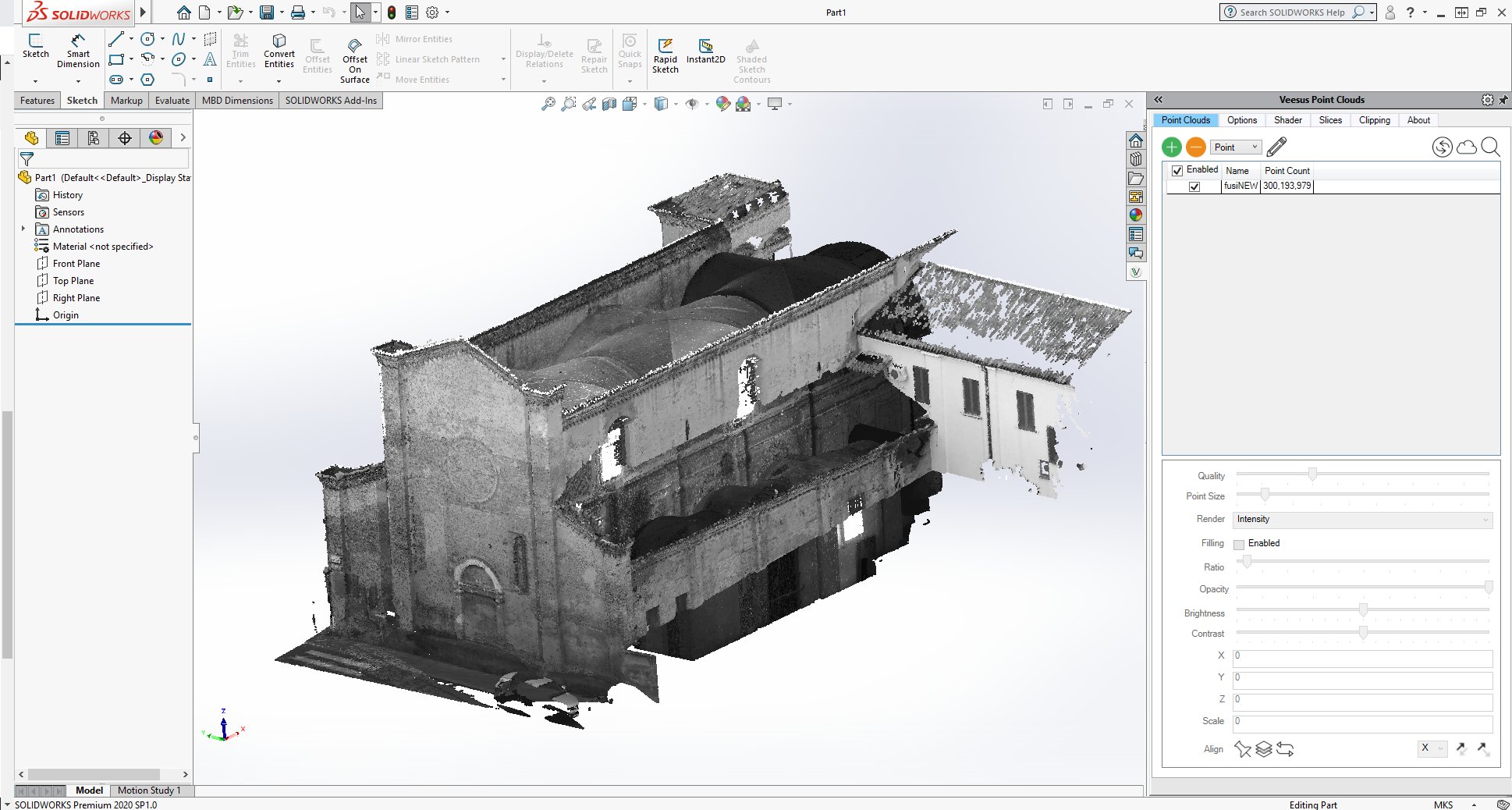Open the Evaluate ribbon tab
The image size is (1512, 810).
[x=172, y=101]
